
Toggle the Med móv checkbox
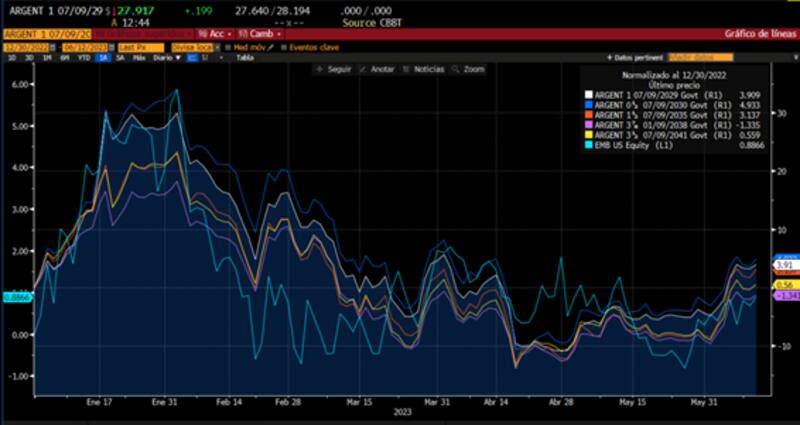pyautogui.click(x=227, y=46)
